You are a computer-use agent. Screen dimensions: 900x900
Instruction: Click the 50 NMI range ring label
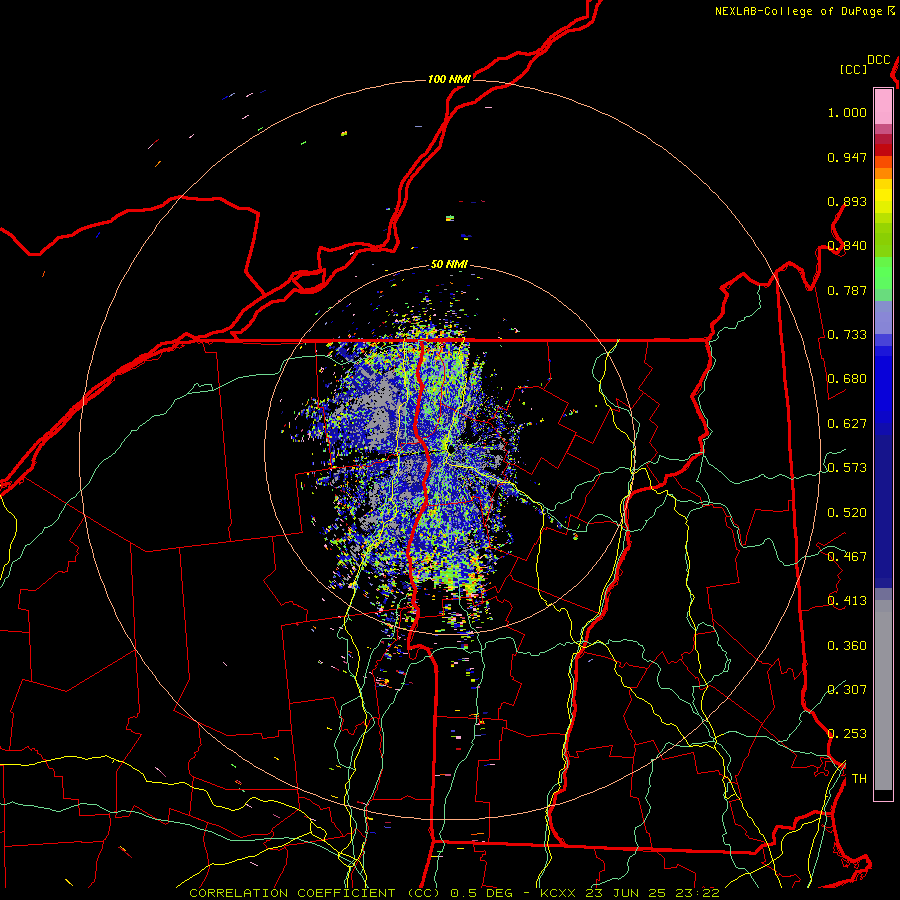[449, 264]
